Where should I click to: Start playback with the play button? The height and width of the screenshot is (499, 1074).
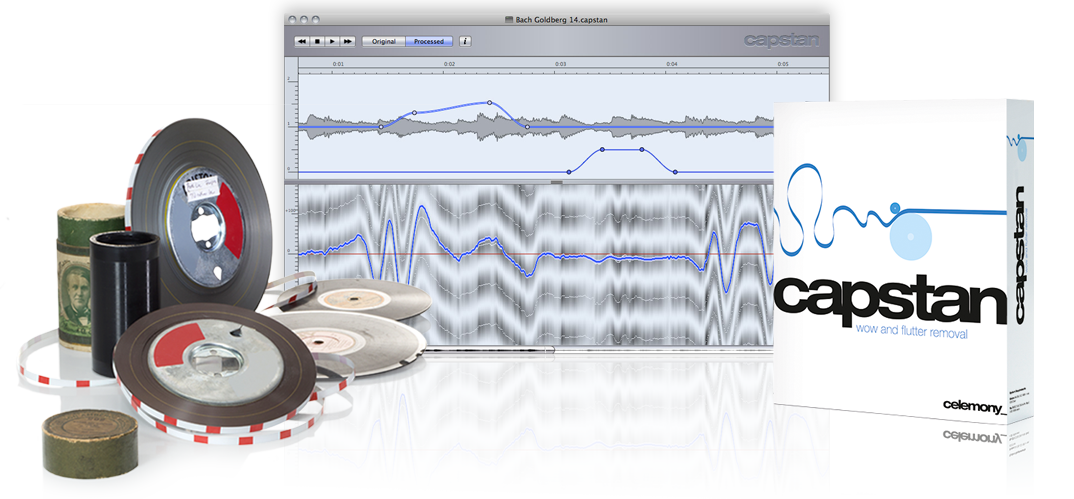click(x=332, y=42)
